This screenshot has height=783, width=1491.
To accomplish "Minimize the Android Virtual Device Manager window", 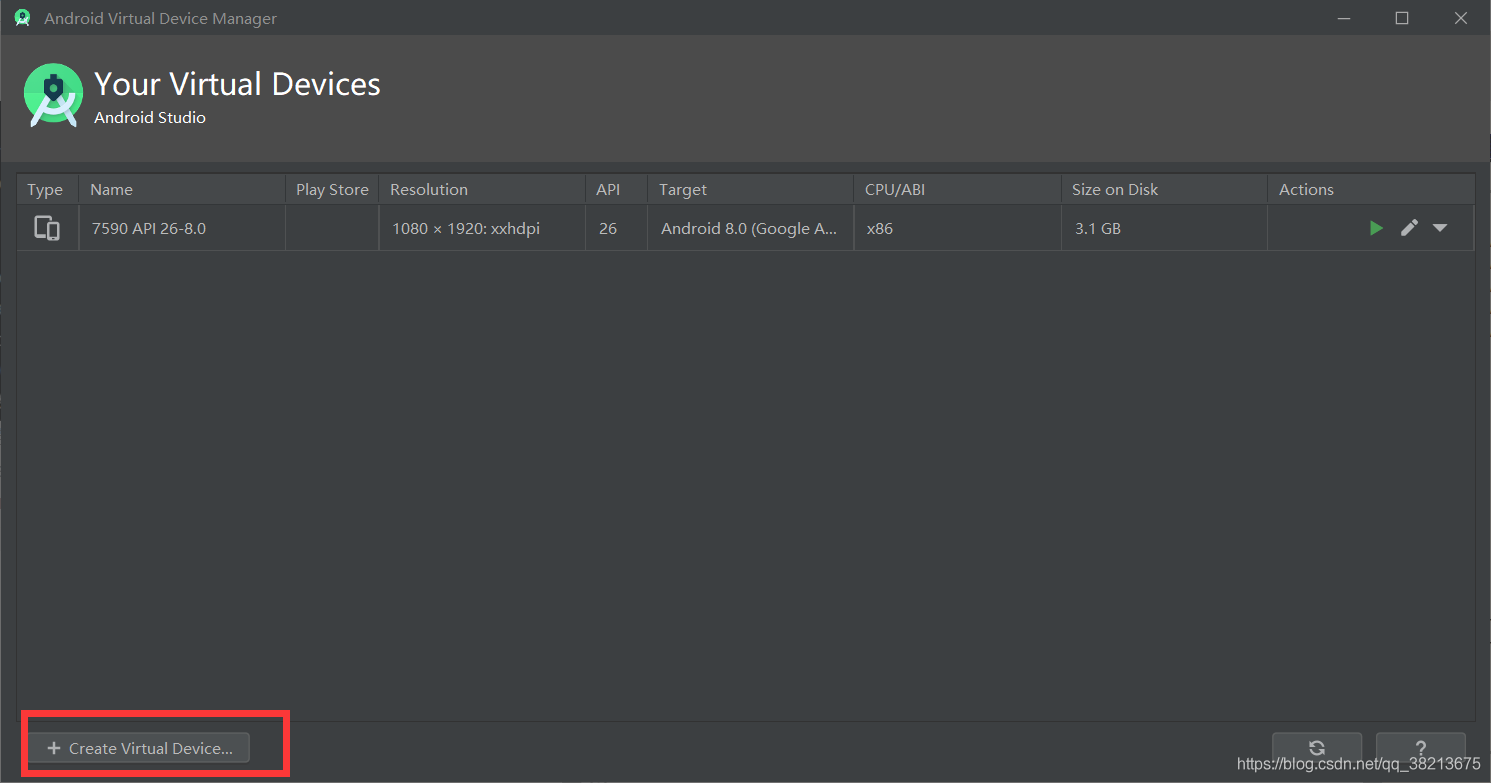I will 1343,18.
